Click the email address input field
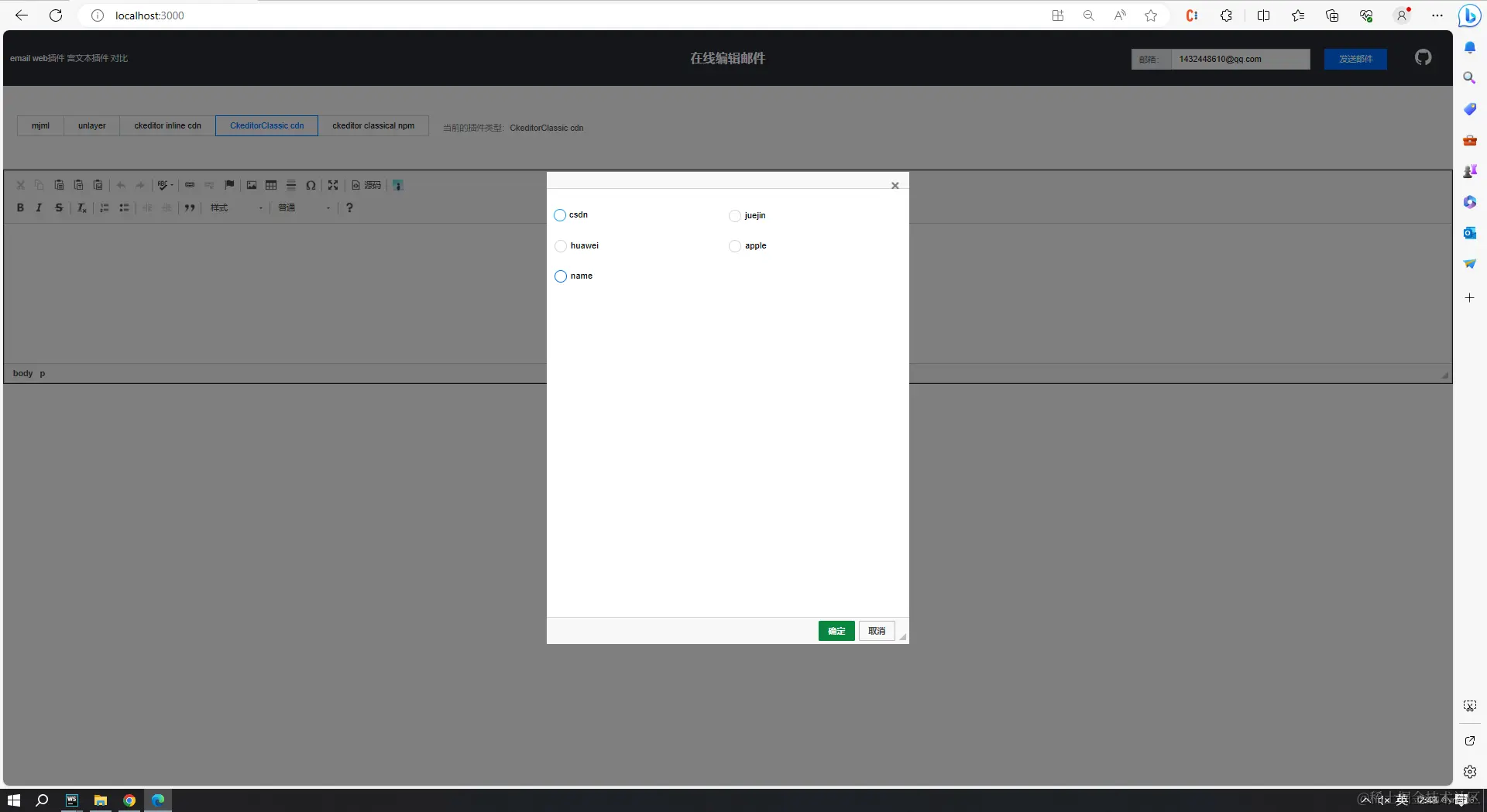The width and height of the screenshot is (1487, 812). (1239, 59)
